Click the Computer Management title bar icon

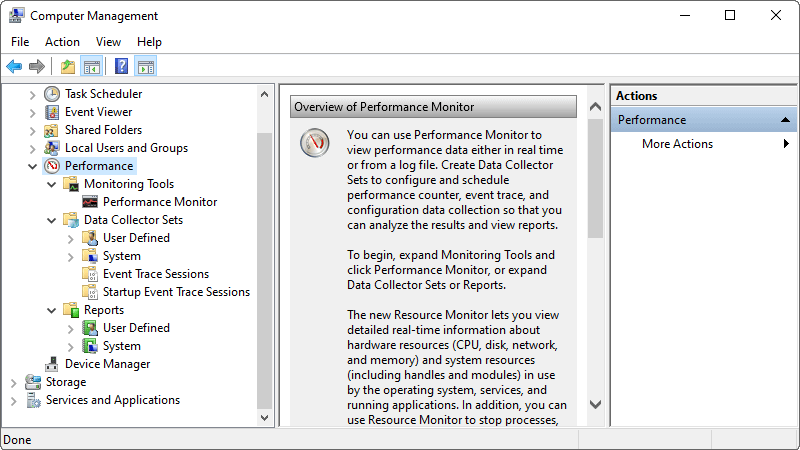16,15
